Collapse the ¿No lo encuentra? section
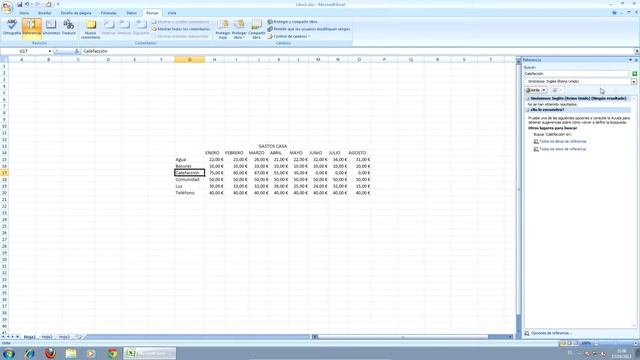The width and height of the screenshot is (640, 360). tap(528, 110)
